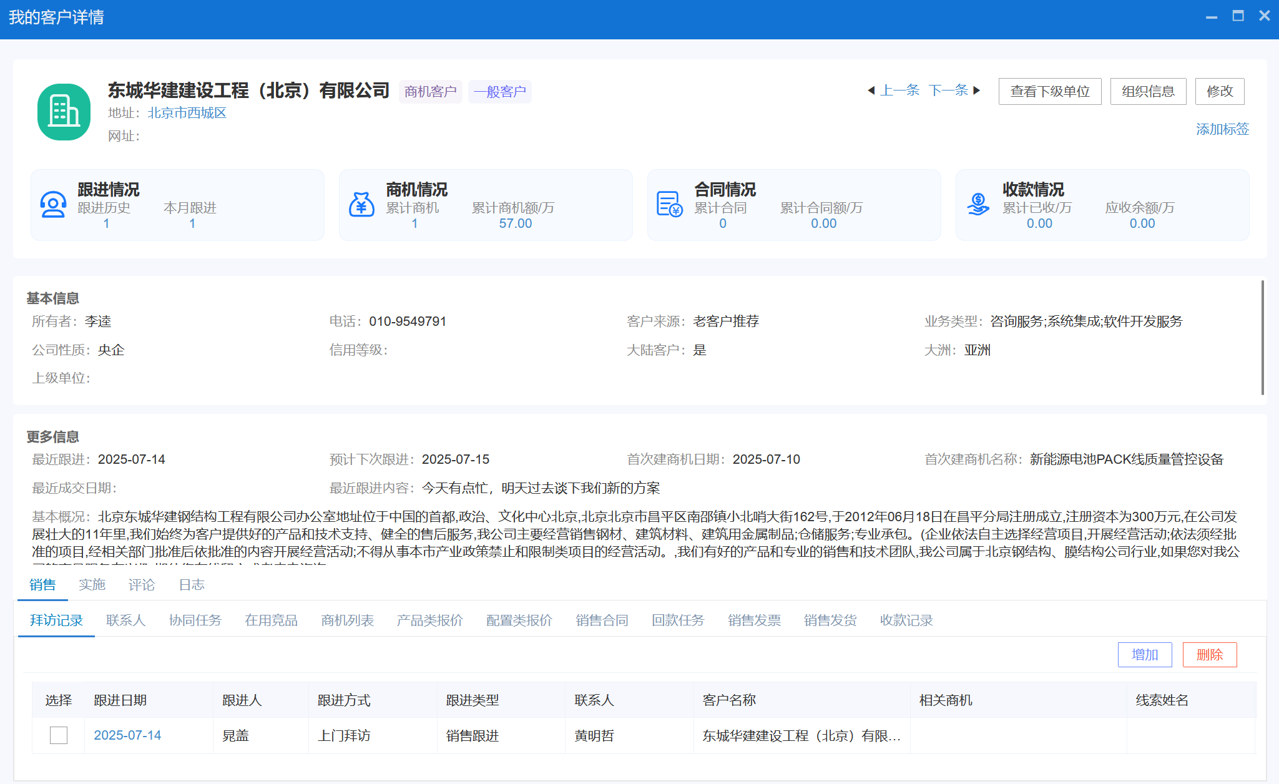Open the 评论 tab
This screenshot has height=784, width=1279.
[141, 584]
